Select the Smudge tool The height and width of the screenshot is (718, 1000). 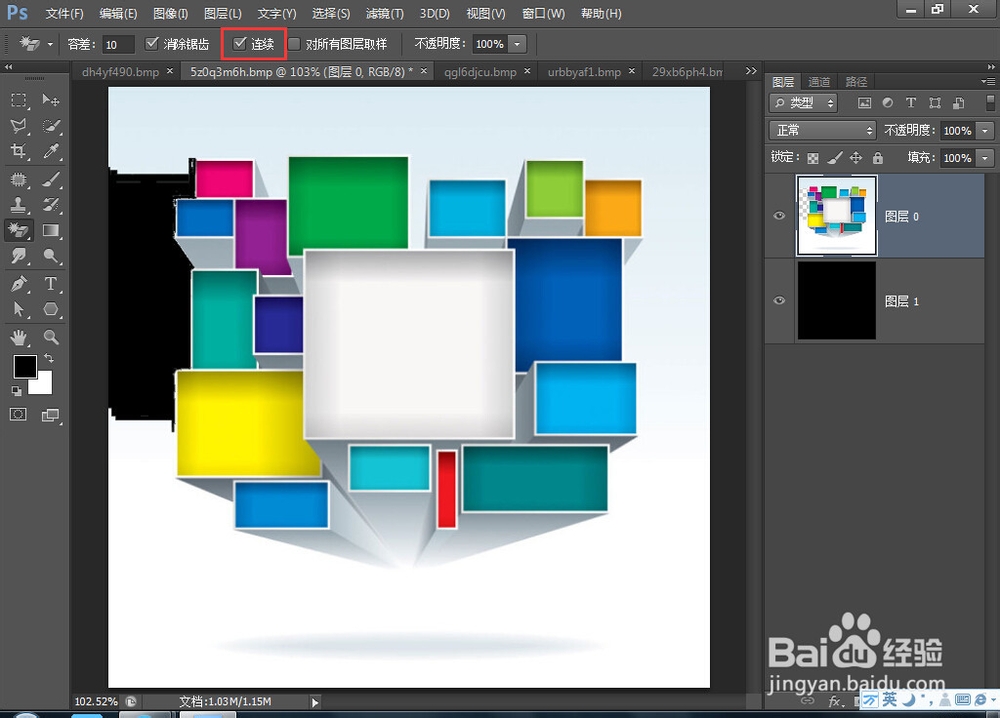(18, 256)
